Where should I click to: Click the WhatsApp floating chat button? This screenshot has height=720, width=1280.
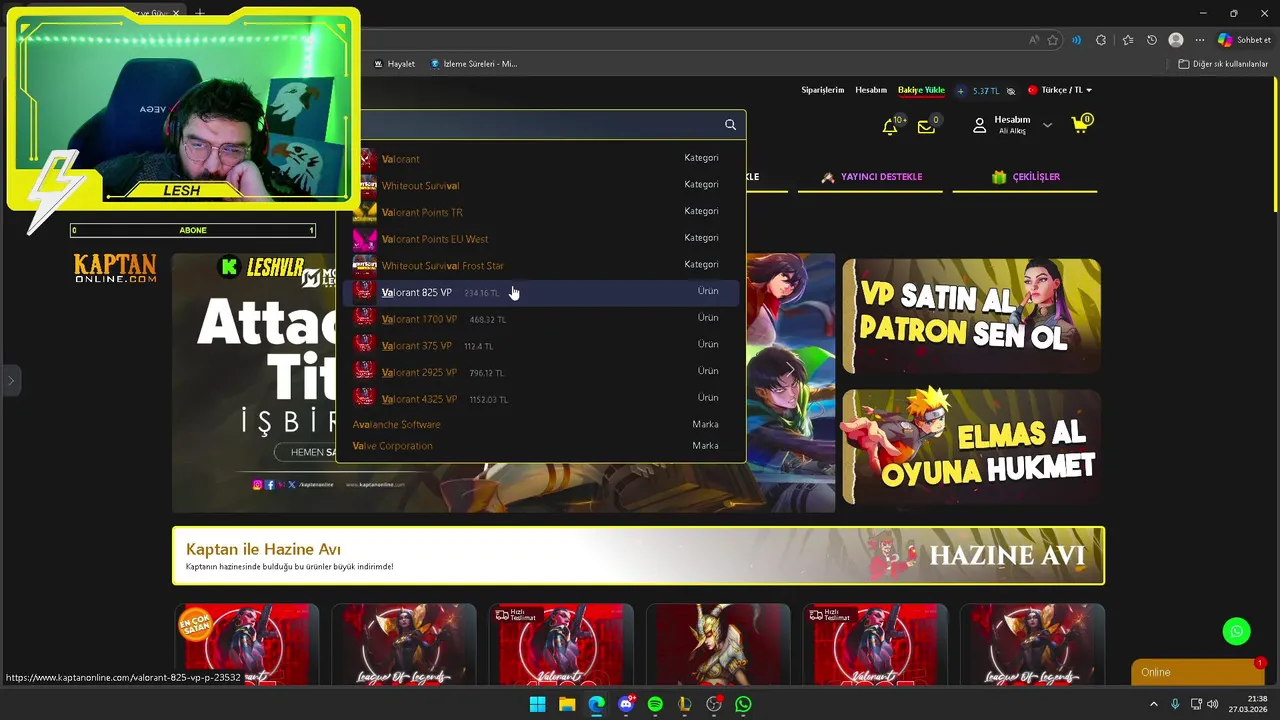pyautogui.click(x=1236, y=631)
